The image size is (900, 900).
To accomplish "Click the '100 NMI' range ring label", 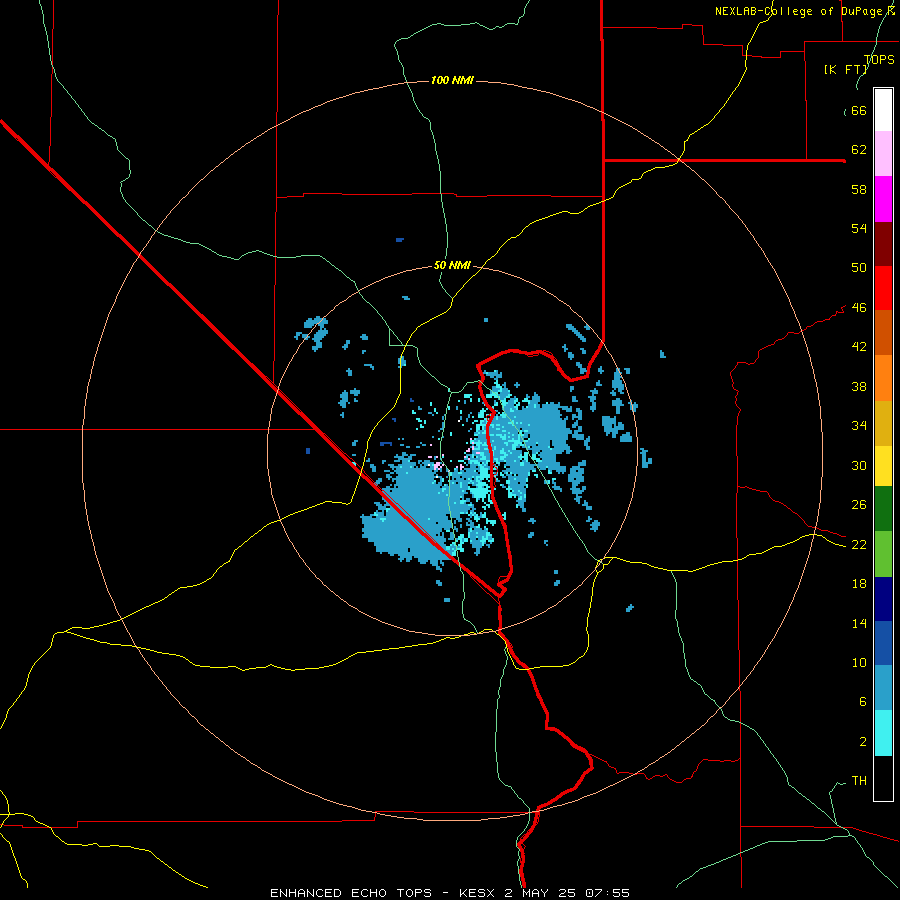I will pos(452,80).
